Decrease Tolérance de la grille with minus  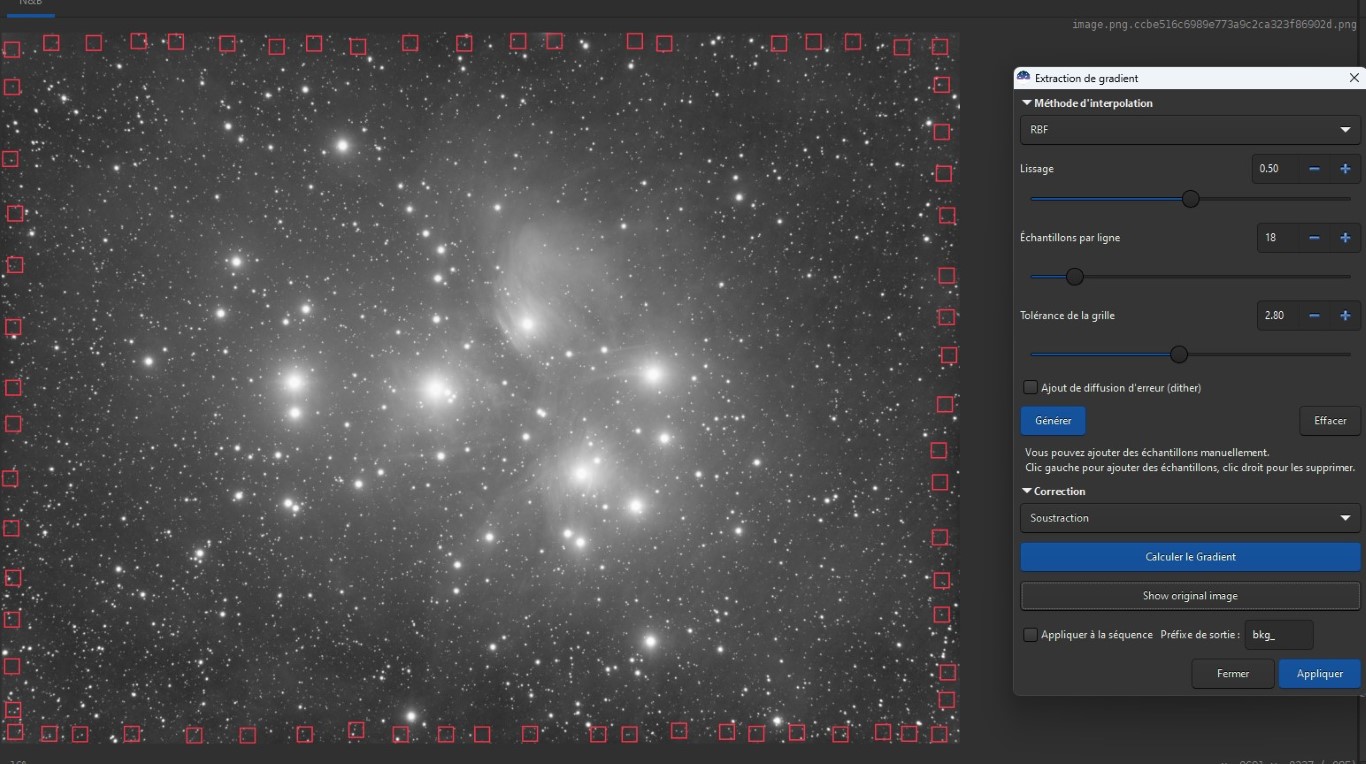tap(1314, 316)
